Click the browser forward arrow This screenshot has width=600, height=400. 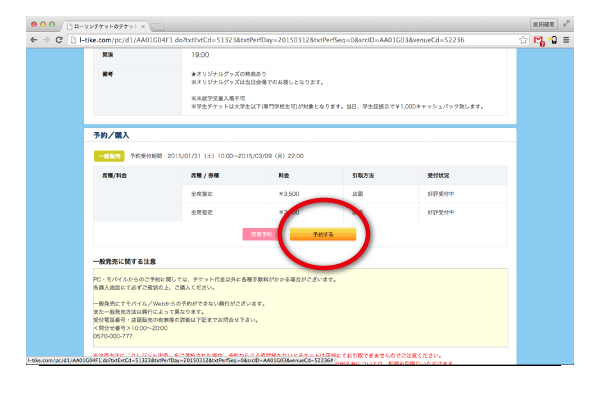[x=46, y=40]
